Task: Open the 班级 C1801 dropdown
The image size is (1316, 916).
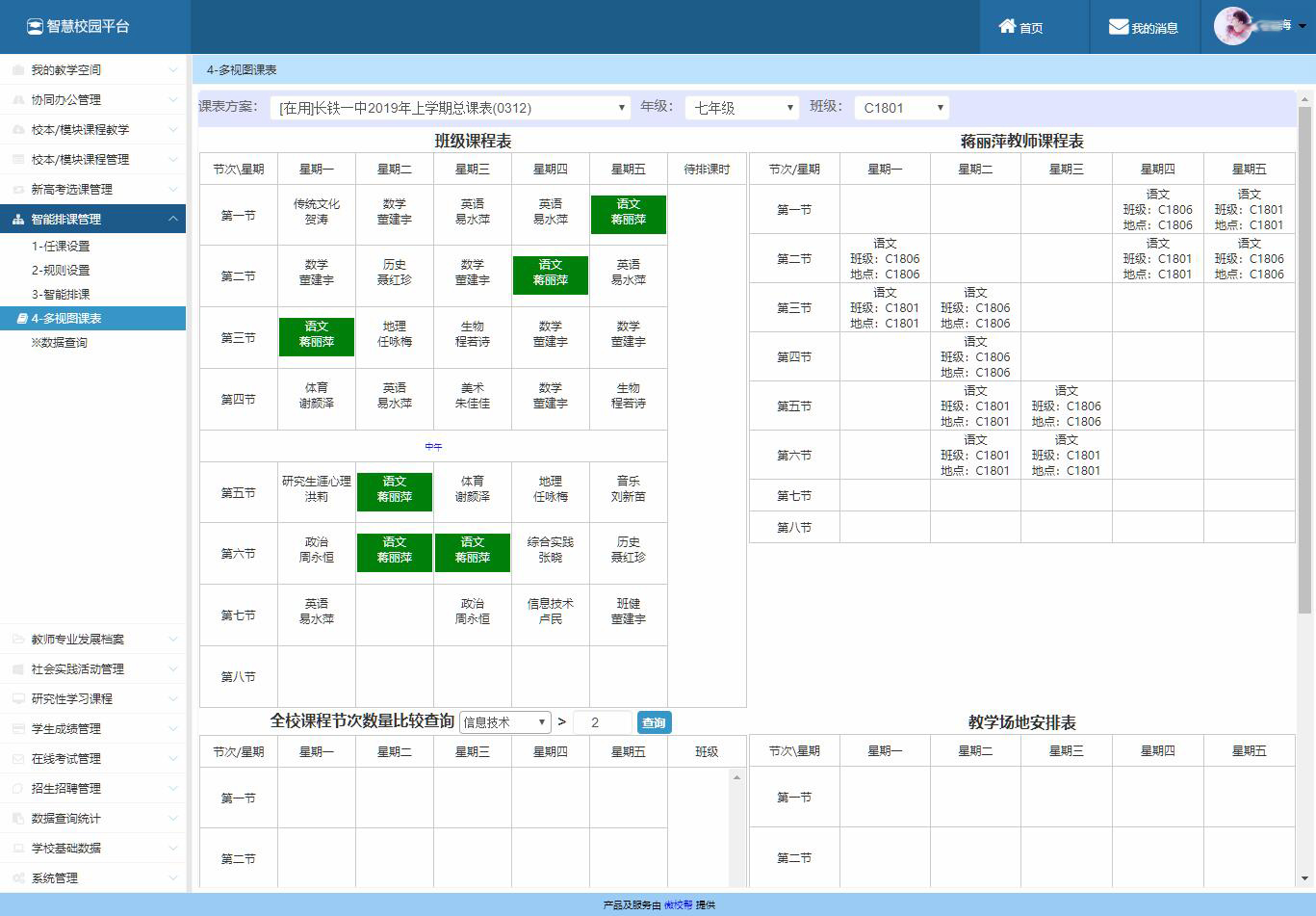Action: pyautogui.click(x=901, y=108)
